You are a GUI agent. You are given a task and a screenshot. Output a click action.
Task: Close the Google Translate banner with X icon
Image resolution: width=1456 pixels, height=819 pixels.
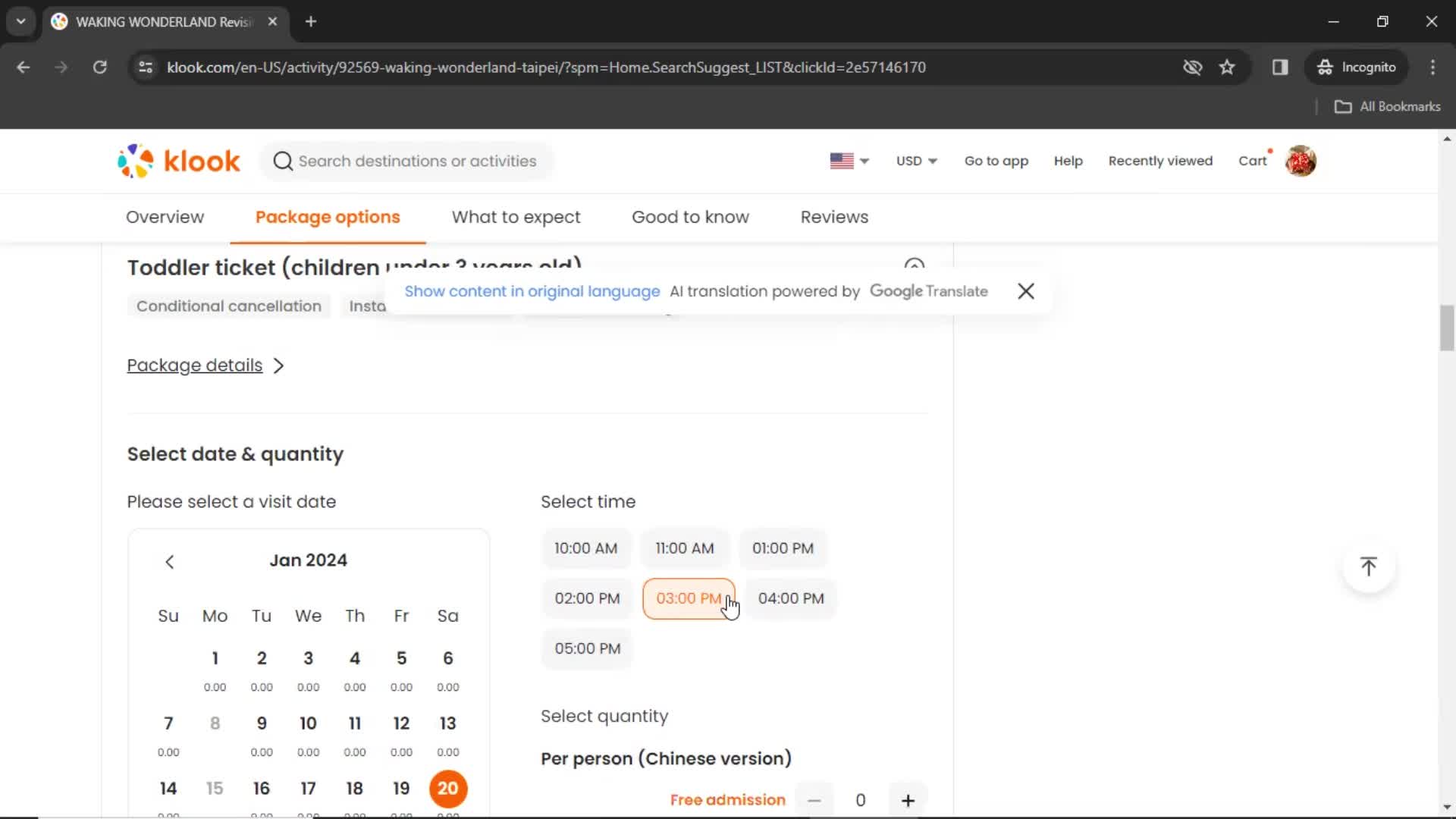tap(1026, 291)
